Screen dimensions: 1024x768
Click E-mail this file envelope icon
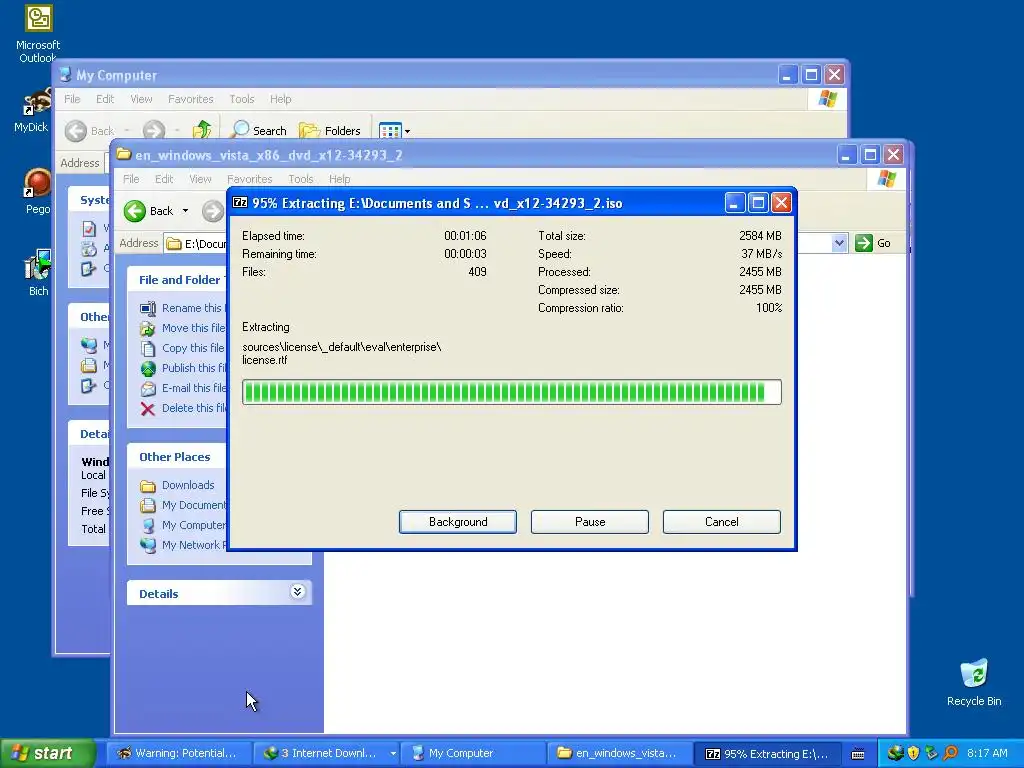(x=148, y=389)
